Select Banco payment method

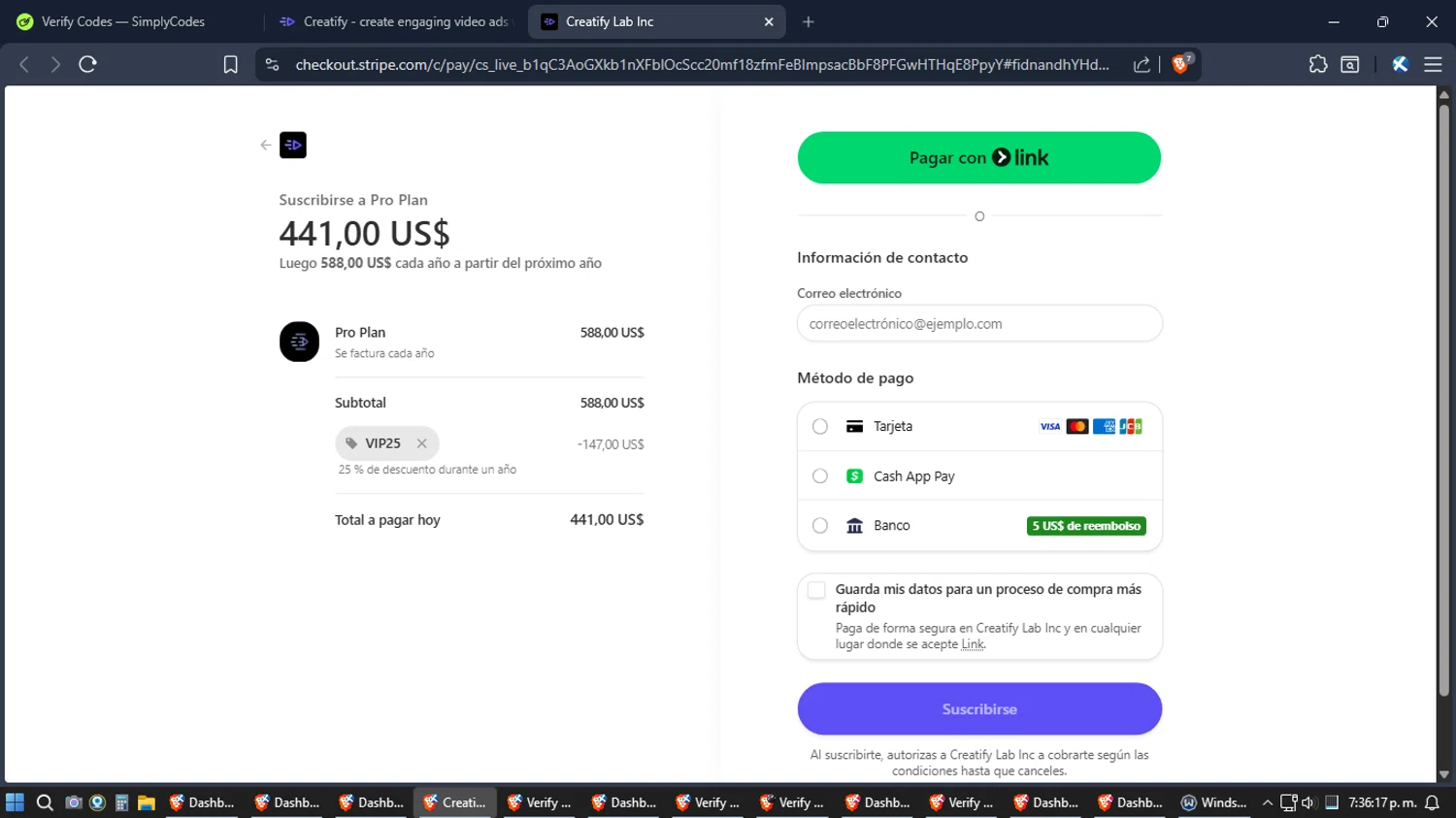pos(820,526)
